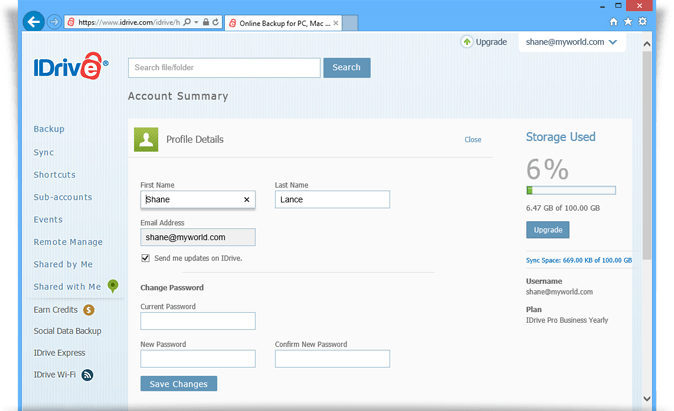Open Shortcuts in sidebar
The width and height of the screenshot is (674, 411).
coord(55,175)
